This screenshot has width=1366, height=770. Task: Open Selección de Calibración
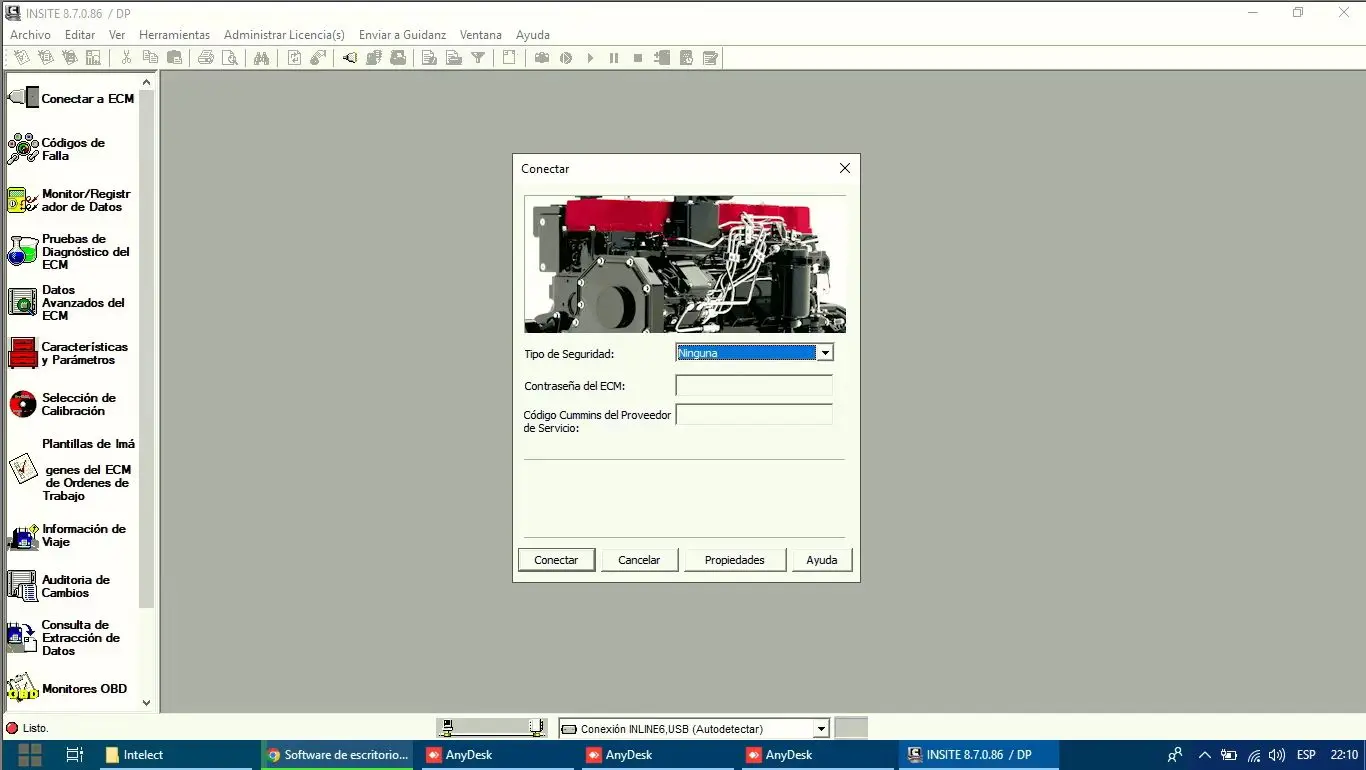[x=62, y=404]
